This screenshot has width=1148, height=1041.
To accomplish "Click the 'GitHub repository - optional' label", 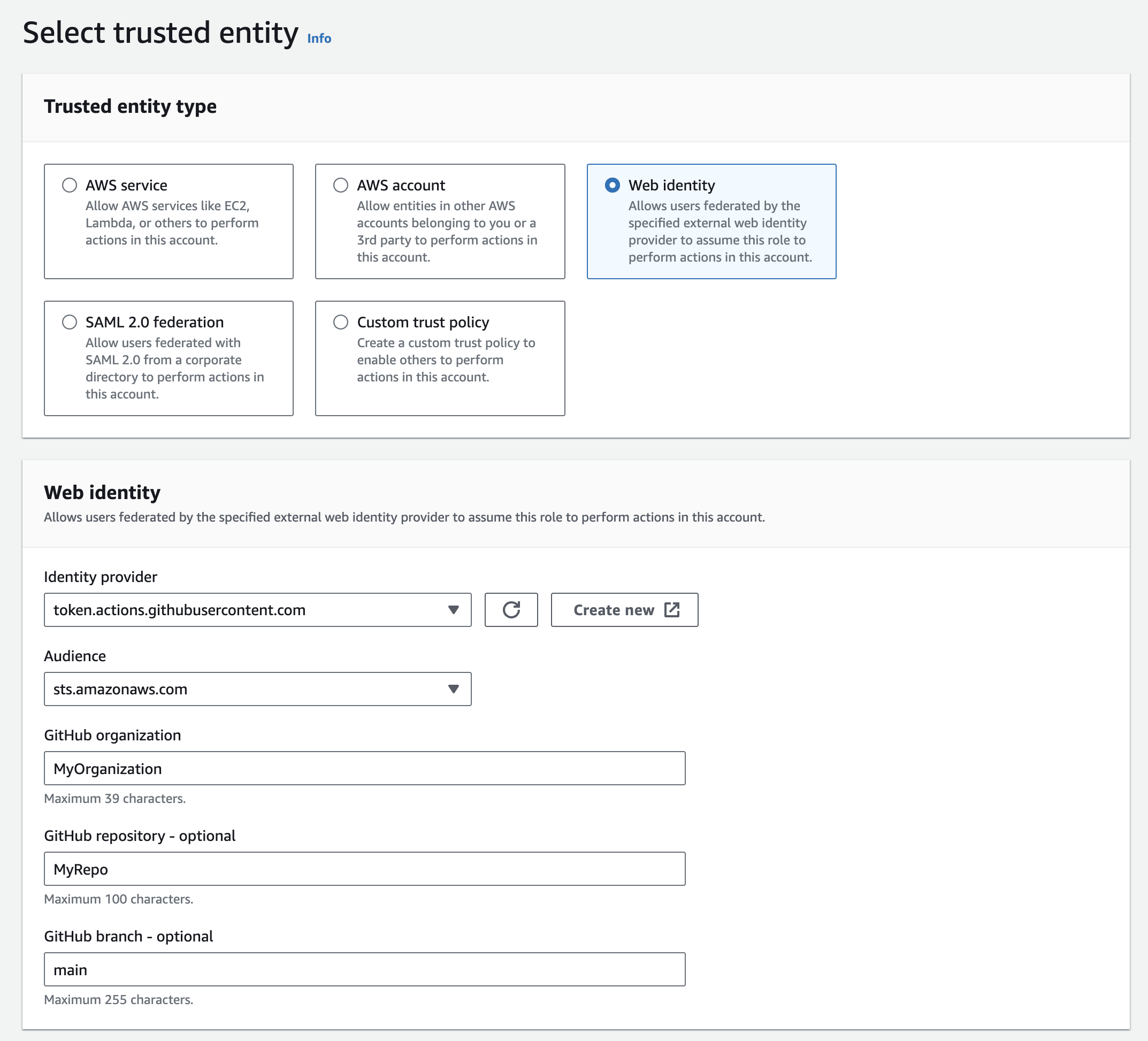I will click(140, 836).
